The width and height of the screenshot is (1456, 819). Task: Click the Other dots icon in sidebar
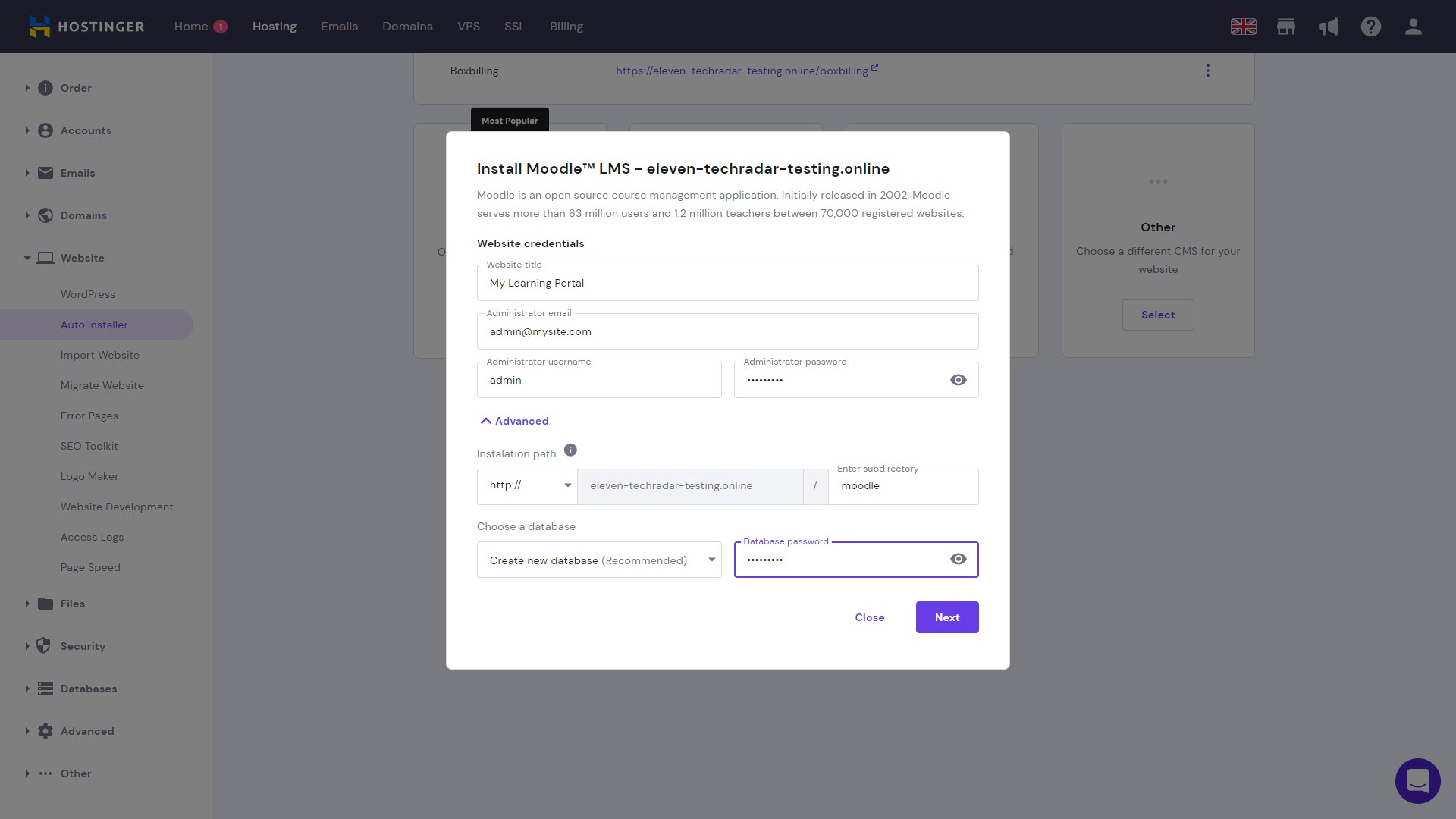pyautogui.click(x=45, y=773)
